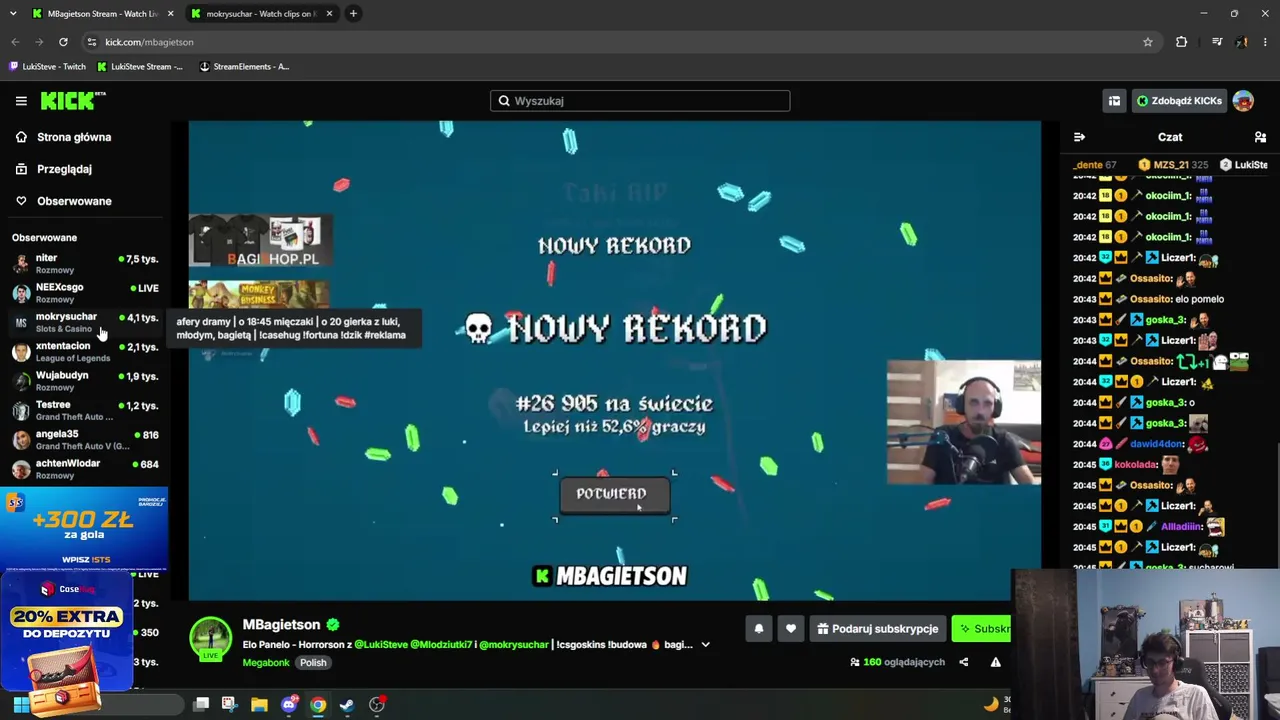Image resolution: width=1280 pixels, height=720 pixels.
Task: Reload the current page
Action: [x=63, y=42]
